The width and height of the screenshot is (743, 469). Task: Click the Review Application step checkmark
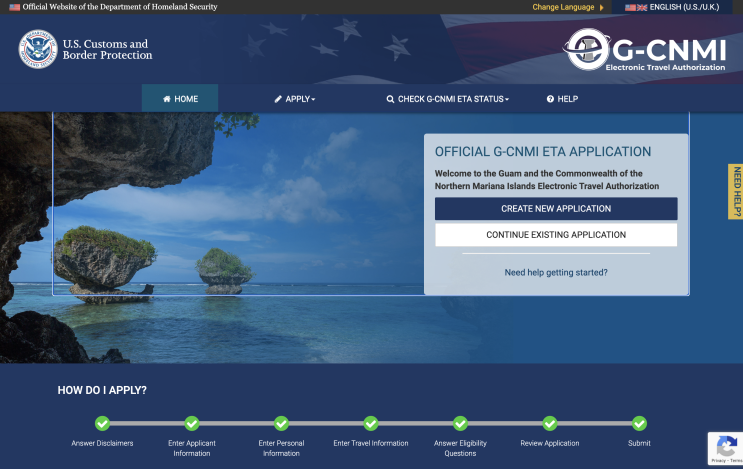550,423
